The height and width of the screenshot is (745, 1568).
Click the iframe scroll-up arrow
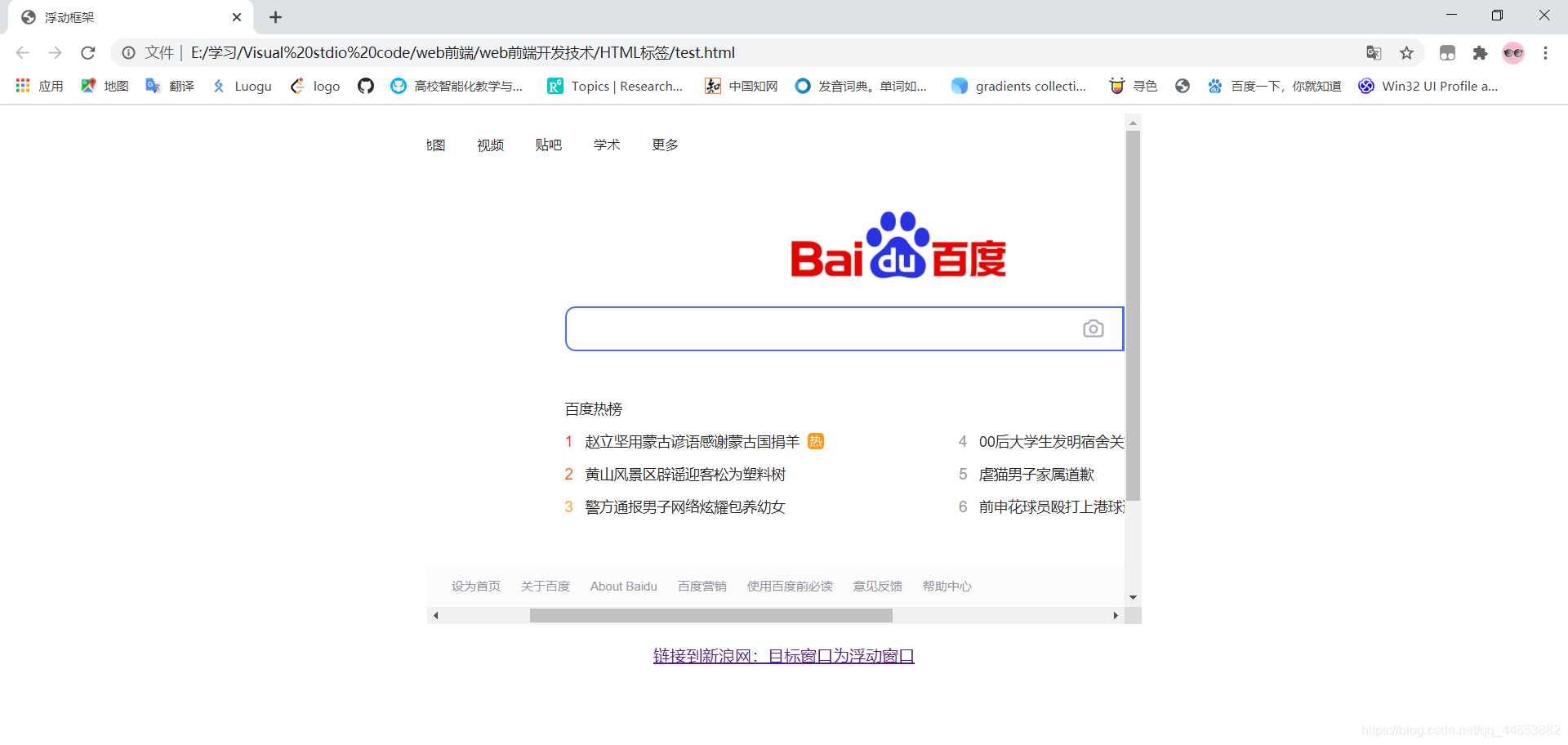[1133, 123]
